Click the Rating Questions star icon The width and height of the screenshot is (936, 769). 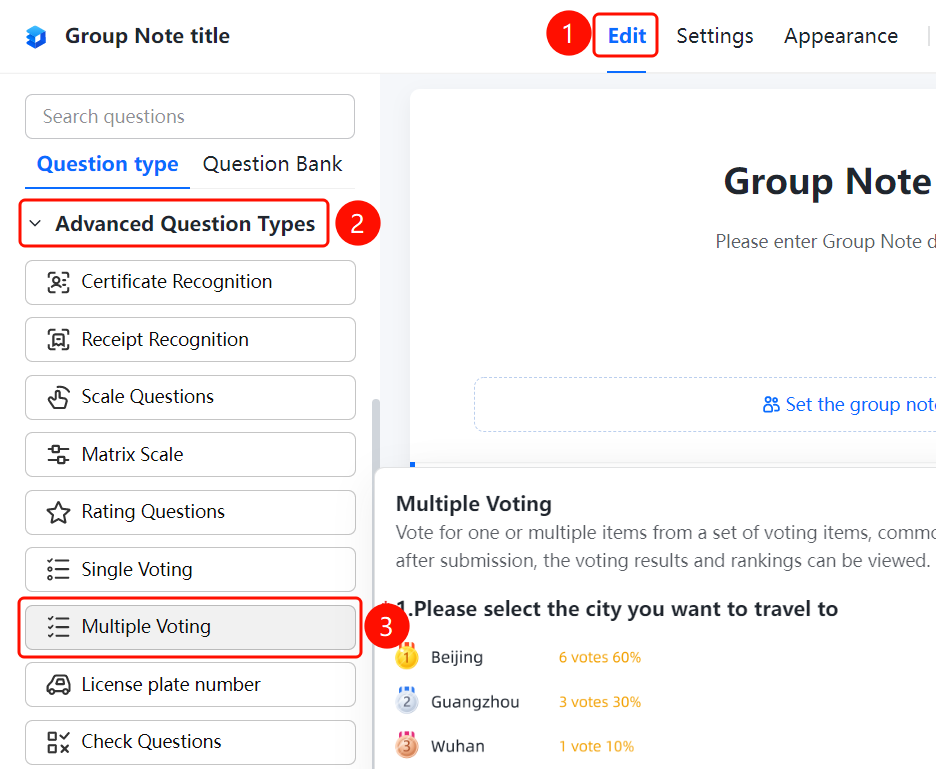[58, 512]
